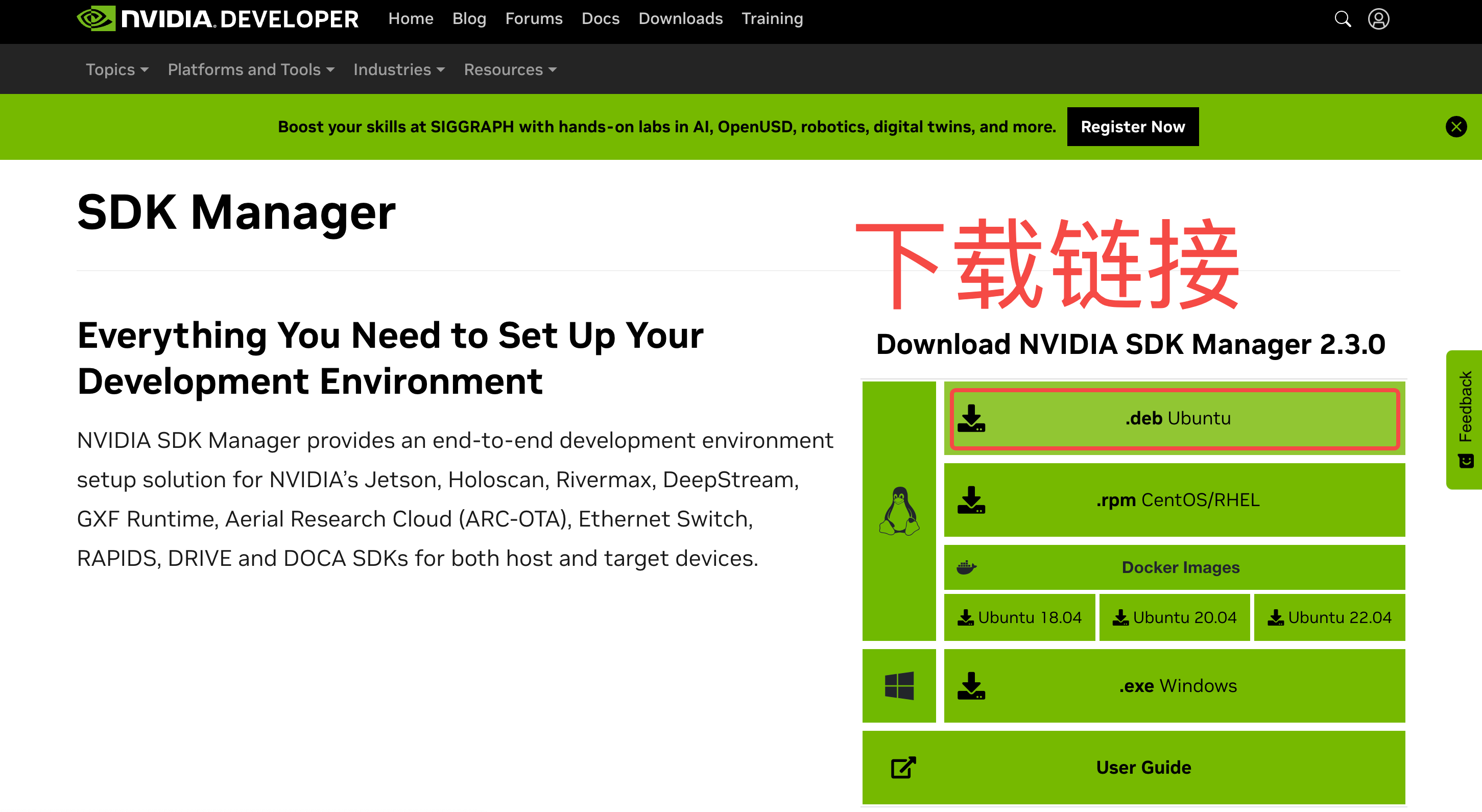Expand the Resources dropdown
Viewport: 1482px width, 812px height.
[x=510, y=69]
